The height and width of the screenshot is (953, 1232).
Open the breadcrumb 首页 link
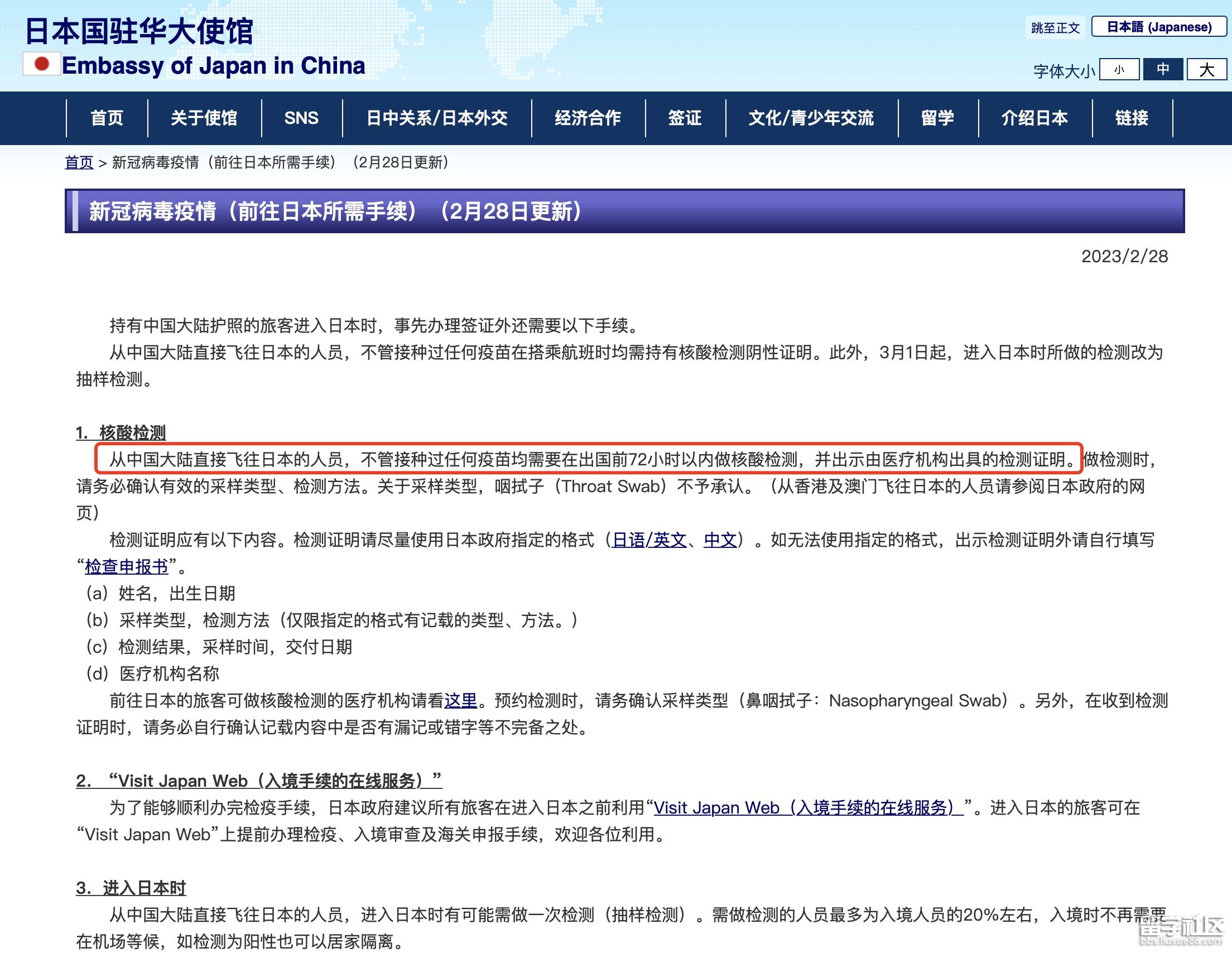pyautogui.click(x=79, y=163)
